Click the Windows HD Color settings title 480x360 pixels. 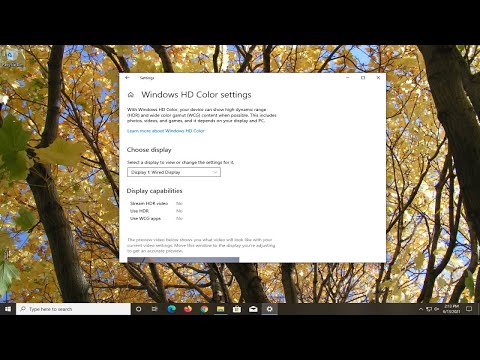pos(196,95)
